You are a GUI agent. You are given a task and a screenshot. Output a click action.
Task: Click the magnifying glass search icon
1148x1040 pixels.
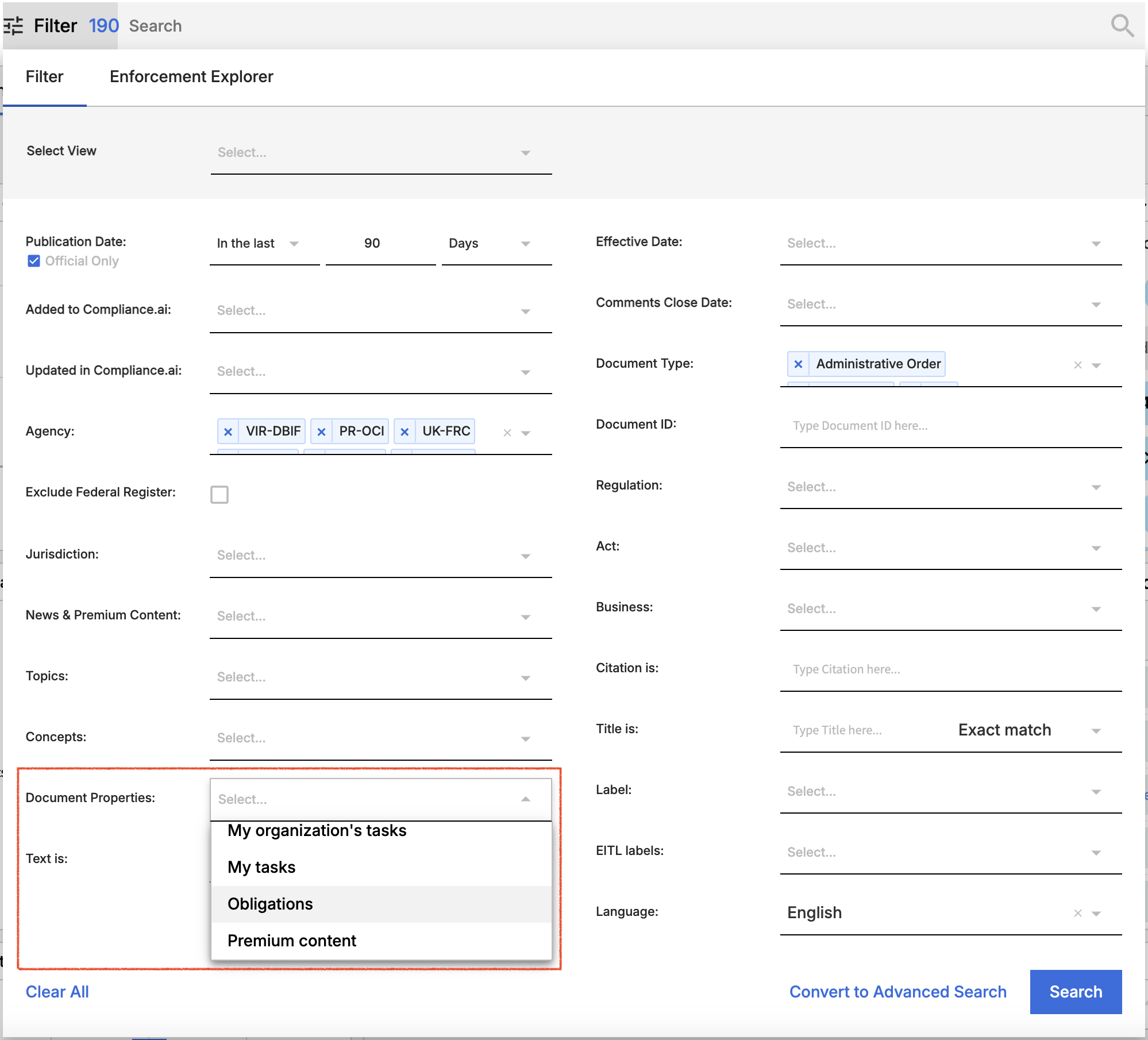click(1122, 26)
